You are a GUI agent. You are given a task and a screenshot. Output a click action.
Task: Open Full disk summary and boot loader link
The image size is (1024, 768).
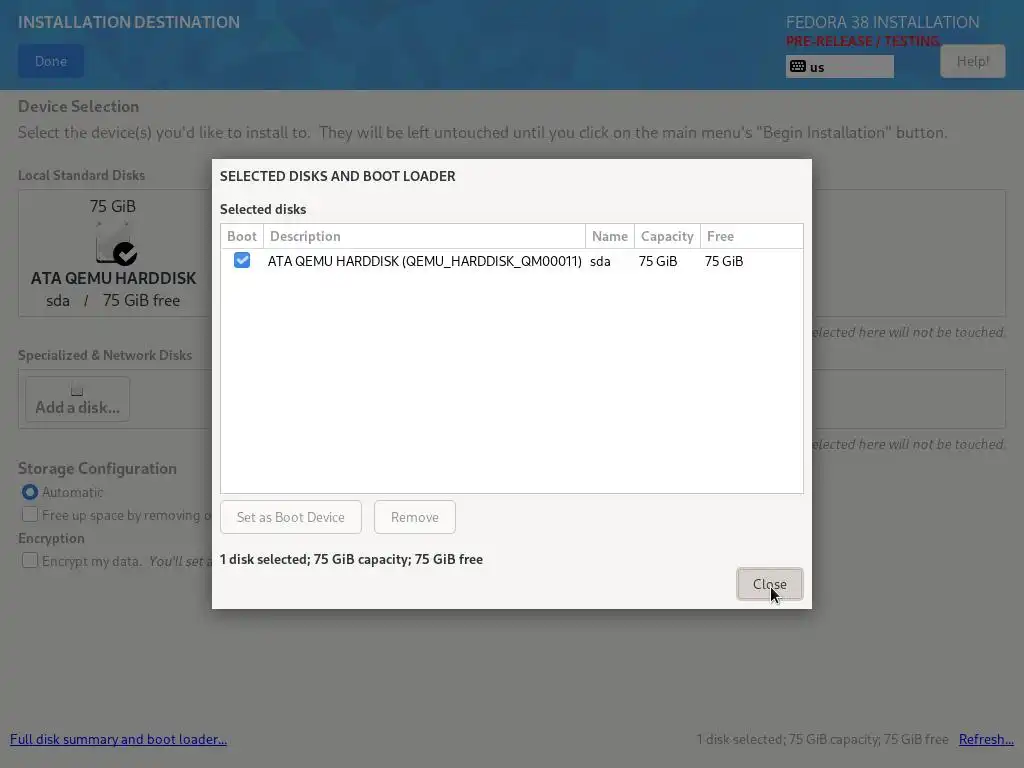tap(118, 739)
